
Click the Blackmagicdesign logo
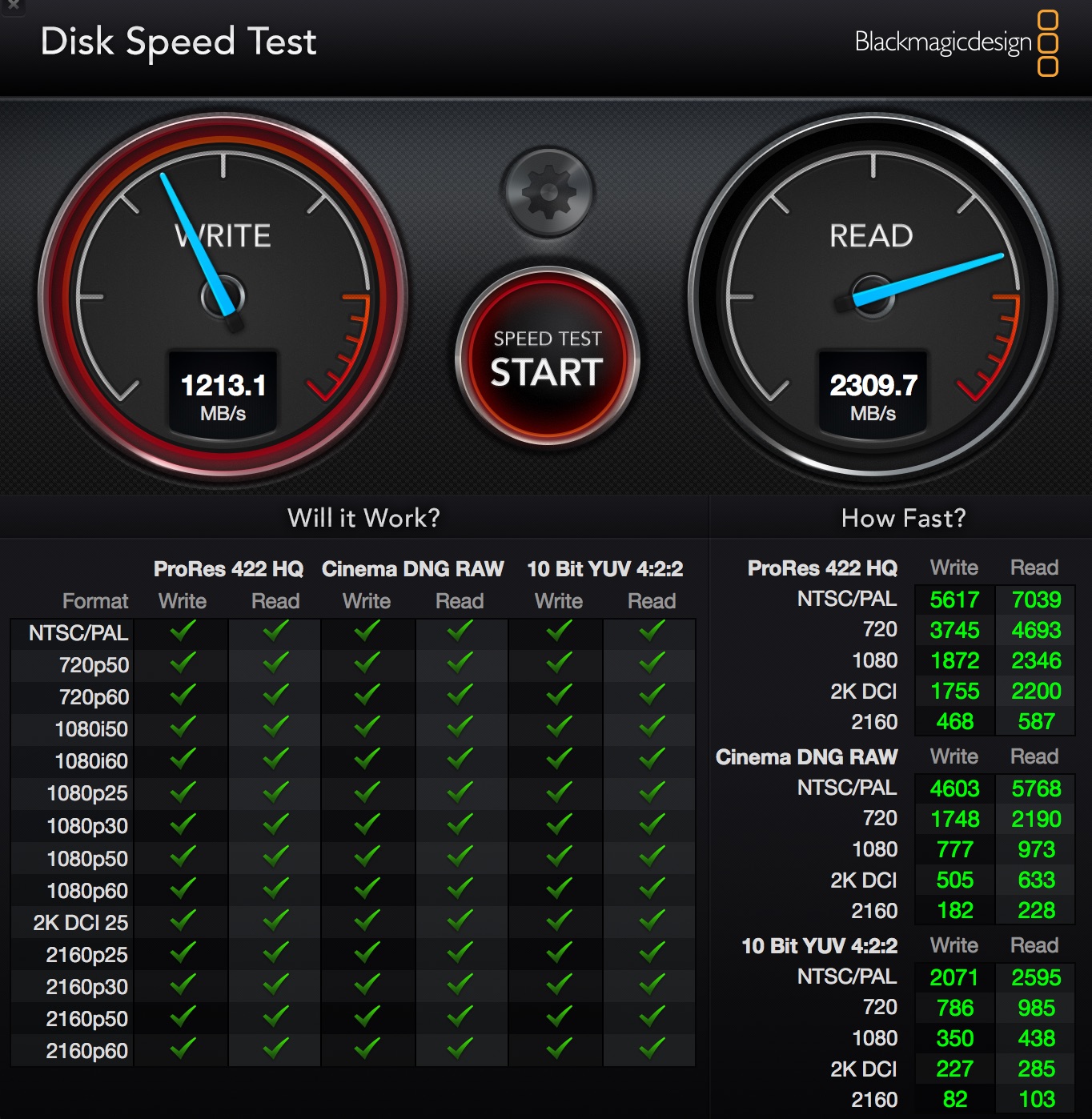957,42
